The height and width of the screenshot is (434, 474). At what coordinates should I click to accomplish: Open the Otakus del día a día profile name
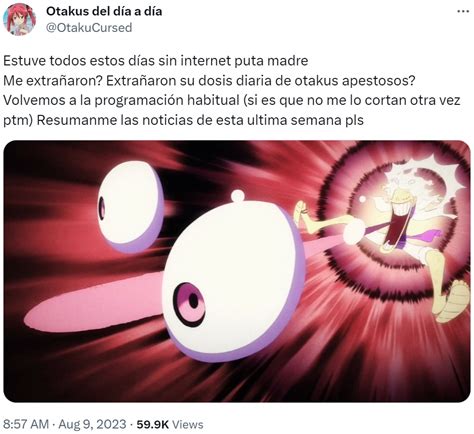(104, 11)
